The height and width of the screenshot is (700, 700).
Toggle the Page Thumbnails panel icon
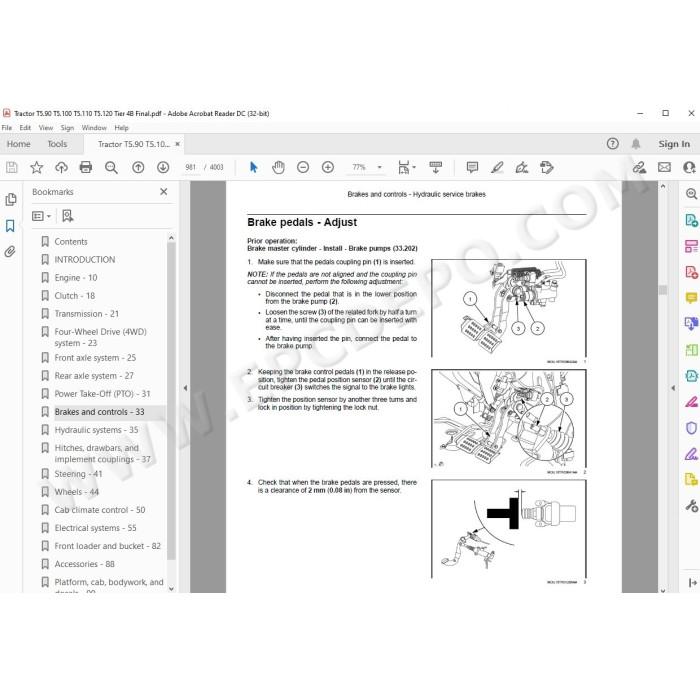(x=11, y=199)
